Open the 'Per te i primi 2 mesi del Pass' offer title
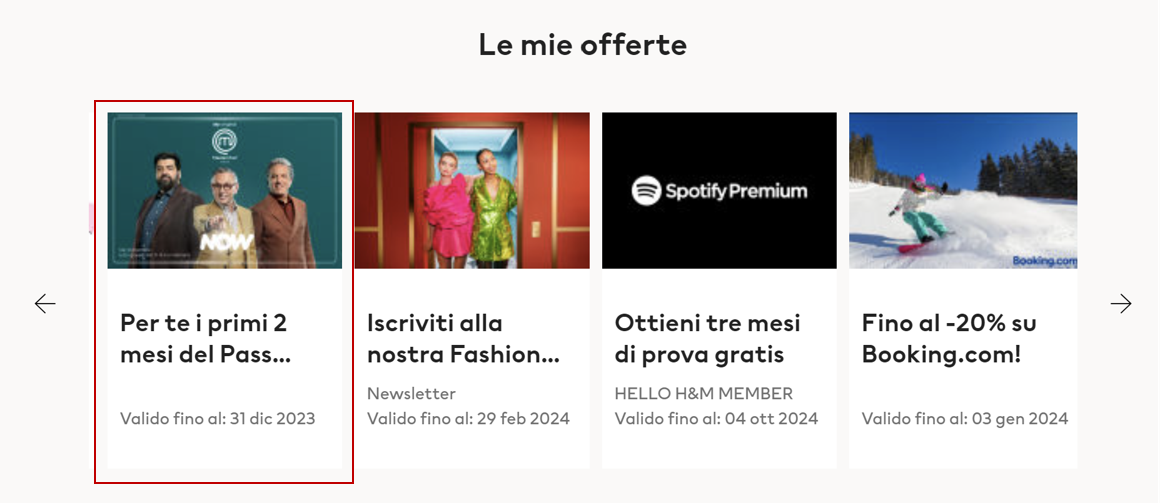The image size is (1160, 503). [x=204, y=339]
